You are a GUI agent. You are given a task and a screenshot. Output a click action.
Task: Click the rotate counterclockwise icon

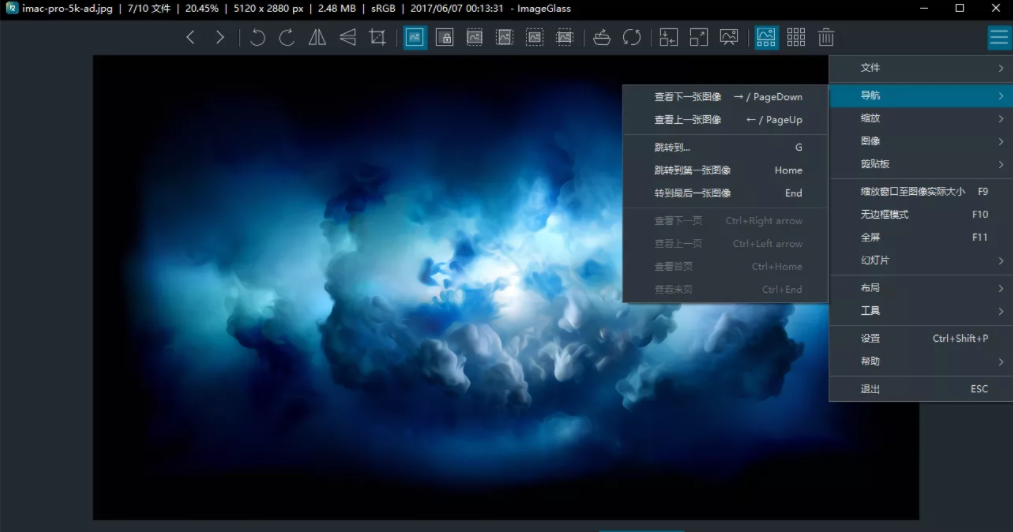pos(257,38)
